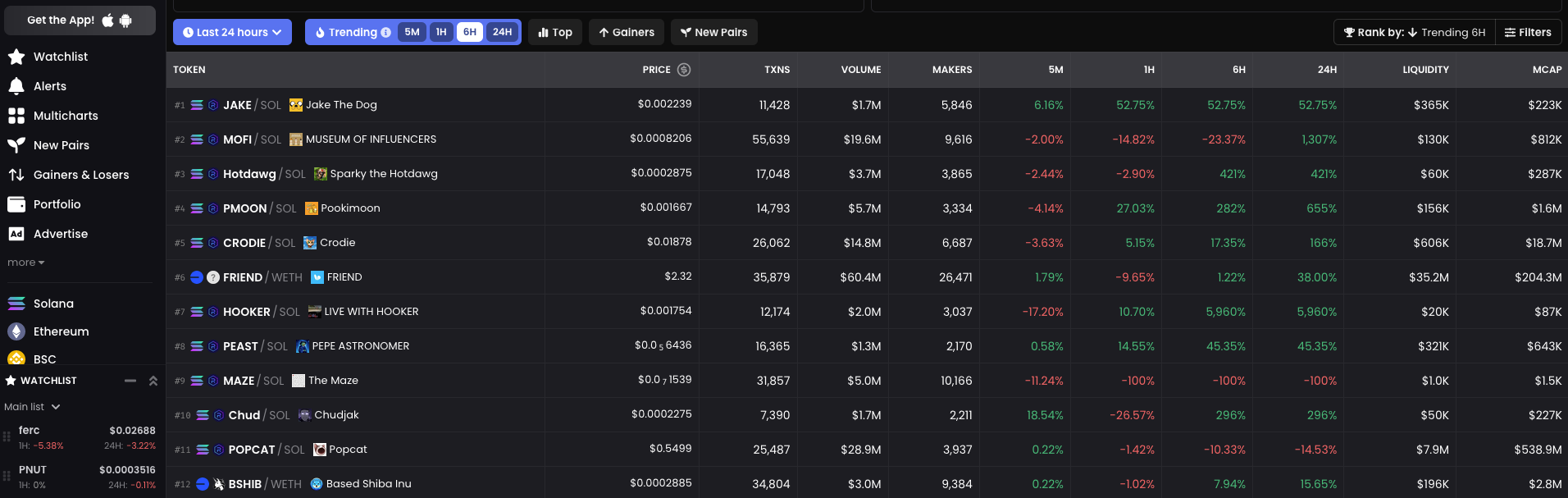Viewport: 1568px width, 498px height.
Task: Open the Main list dropdown
Action: (32, 407)
